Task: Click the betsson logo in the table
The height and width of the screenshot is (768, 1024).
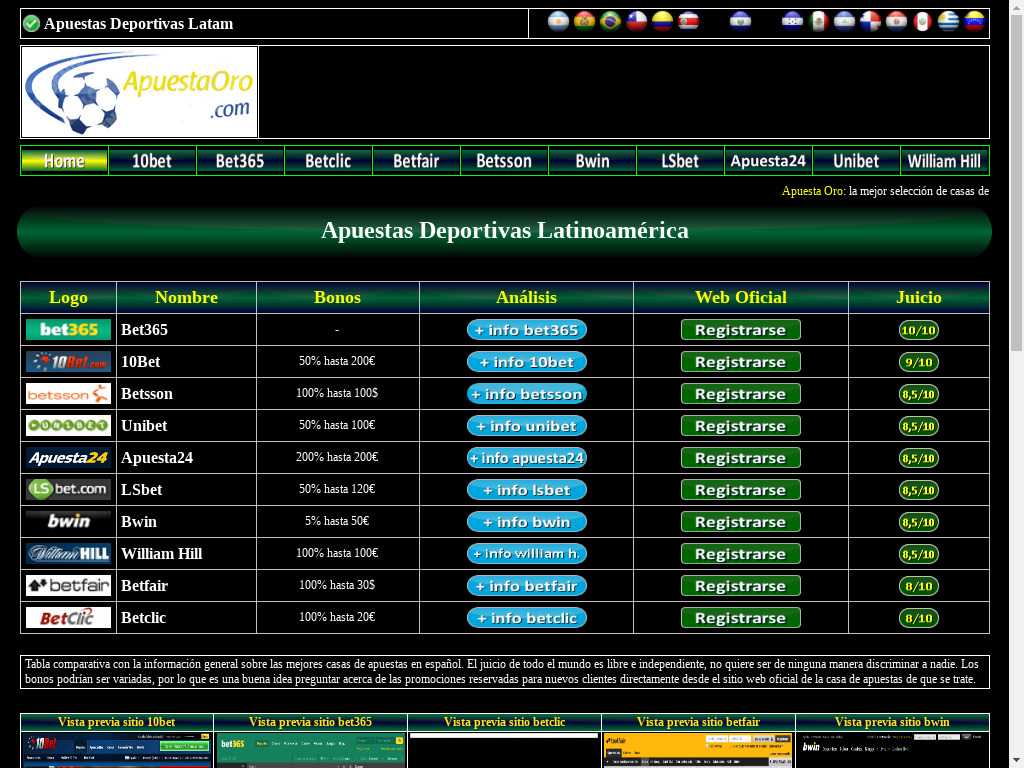Action: point(69,394)
